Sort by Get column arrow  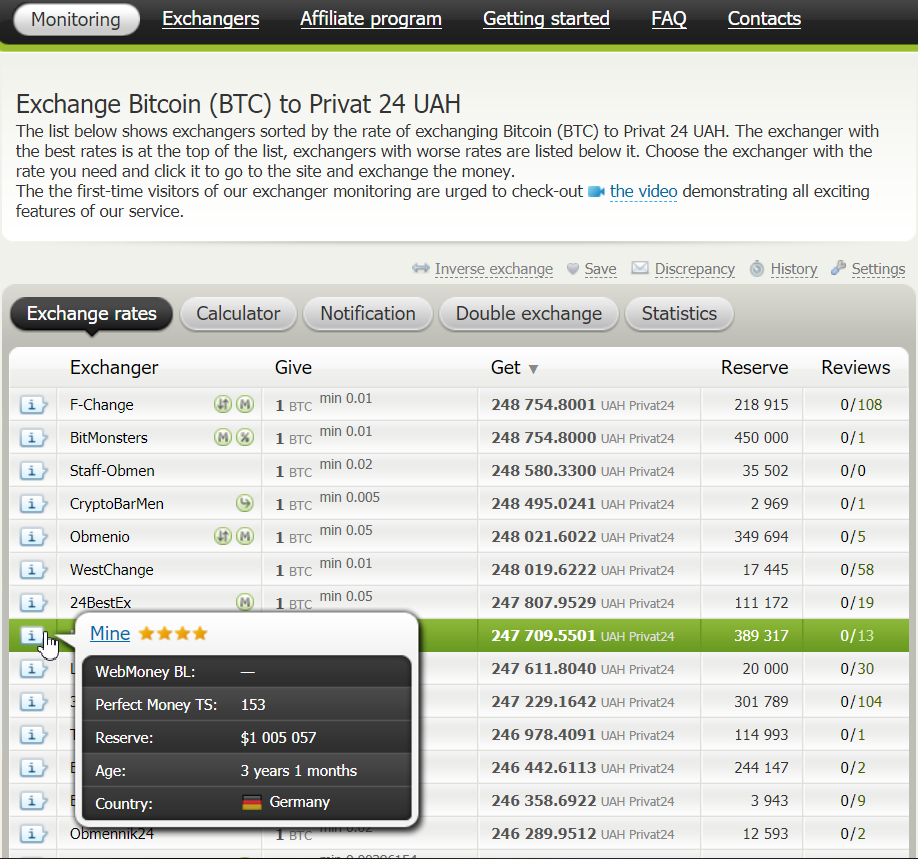533,369
